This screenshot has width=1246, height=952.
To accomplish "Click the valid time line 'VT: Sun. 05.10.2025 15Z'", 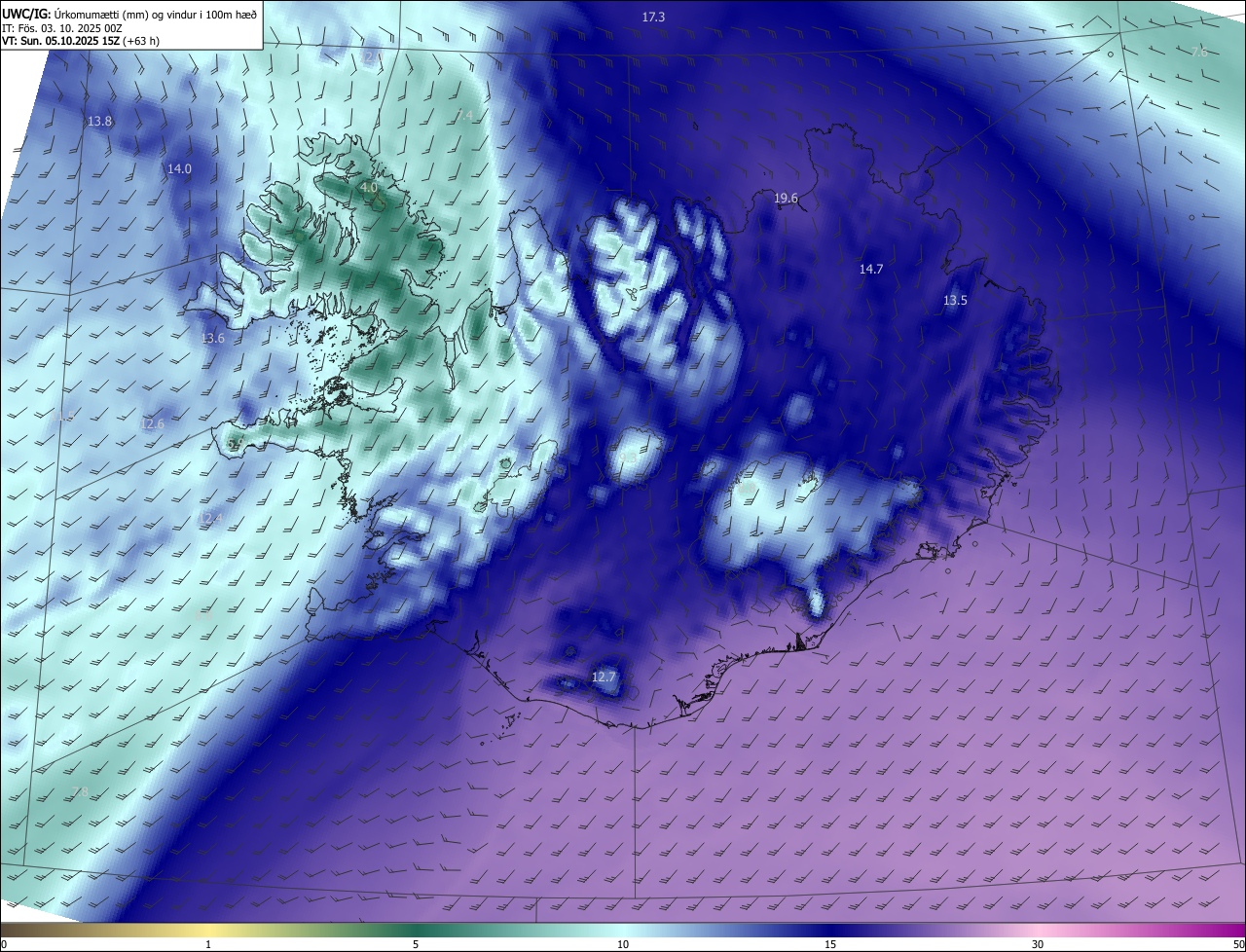I will (x=60, y=42).
